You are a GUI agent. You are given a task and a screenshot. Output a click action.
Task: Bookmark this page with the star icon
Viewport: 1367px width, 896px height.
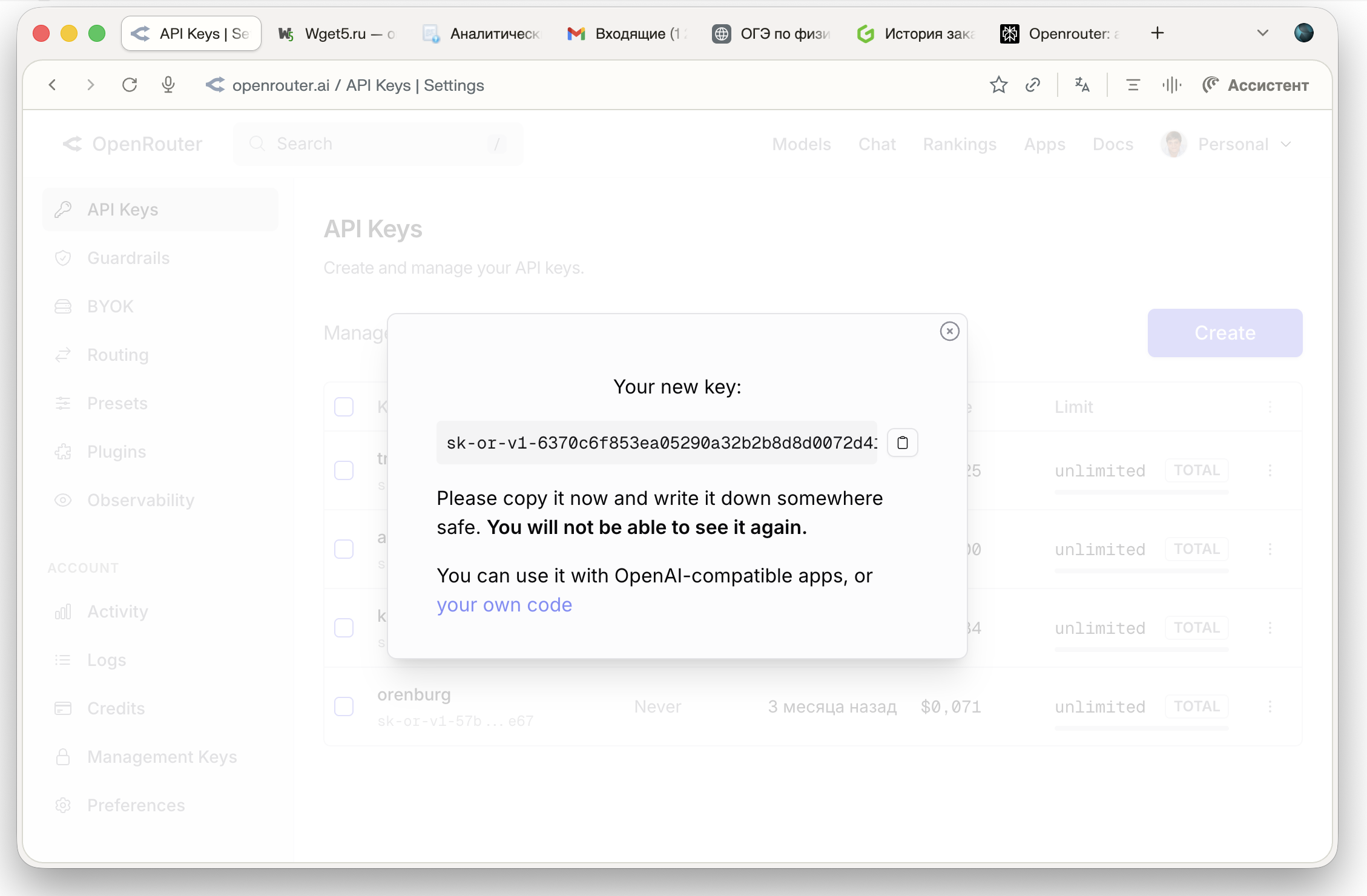pyautogui.click(x=998, y=85)
